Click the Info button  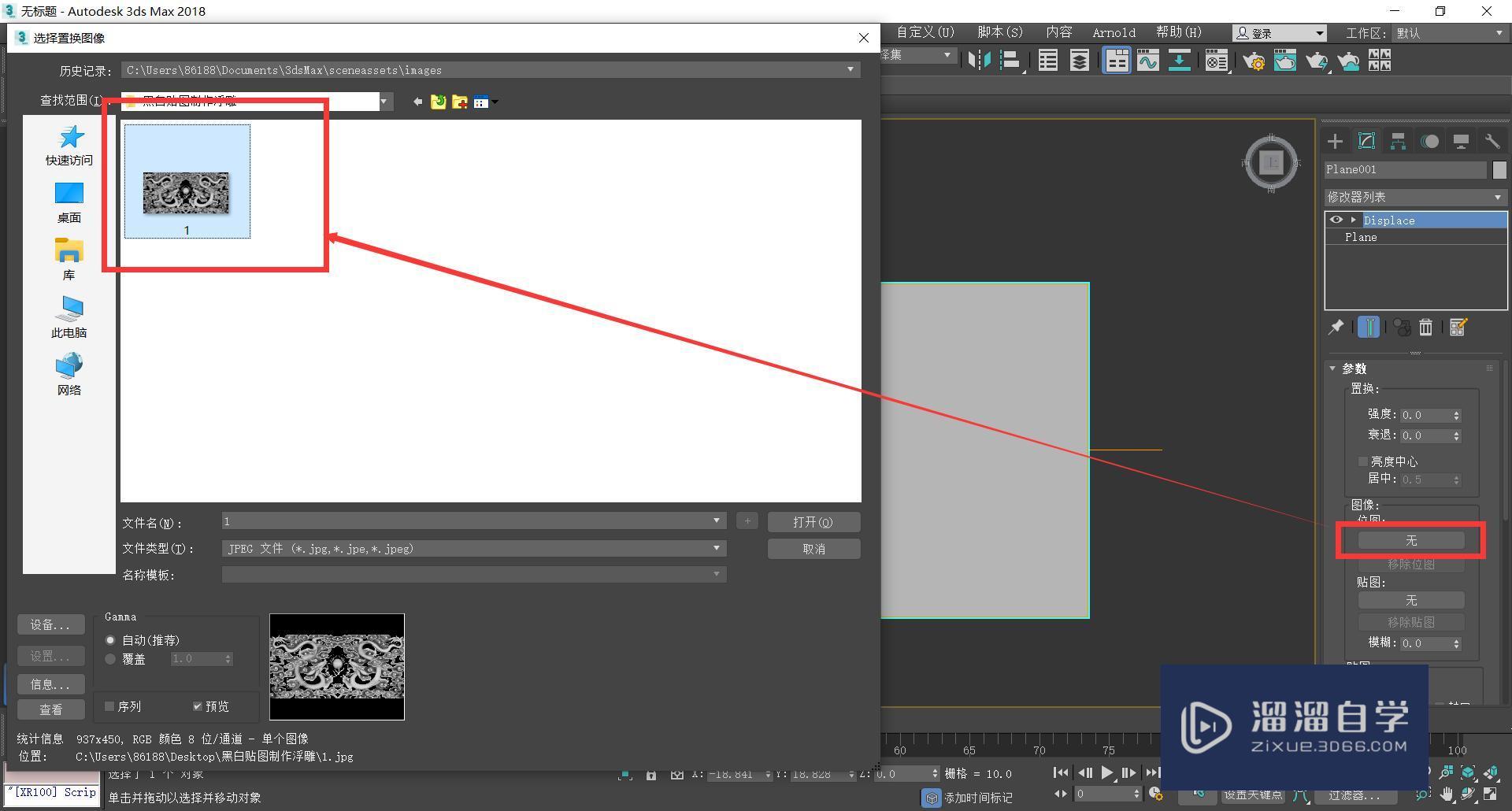(51, 684)
